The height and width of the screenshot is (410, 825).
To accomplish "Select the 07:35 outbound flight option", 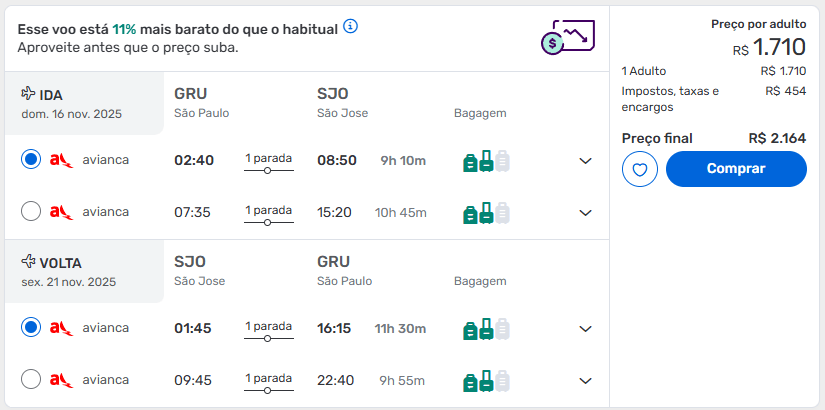I will coord(31,212).
